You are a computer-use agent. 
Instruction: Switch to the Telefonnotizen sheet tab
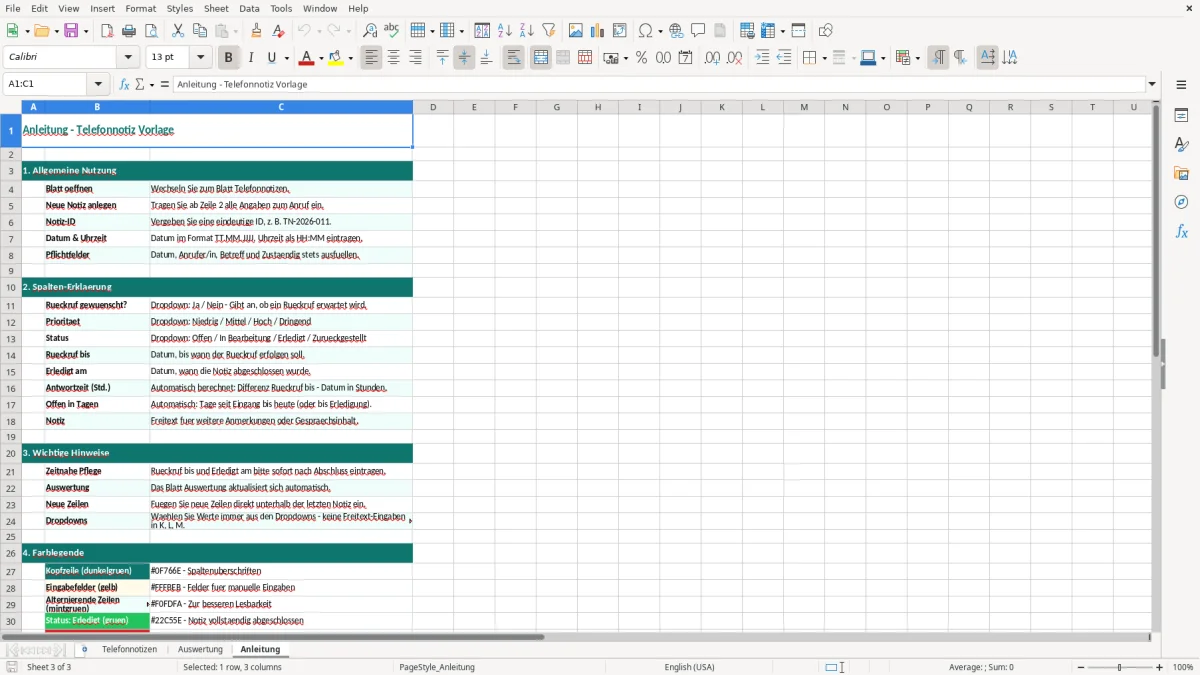point(129,649)
